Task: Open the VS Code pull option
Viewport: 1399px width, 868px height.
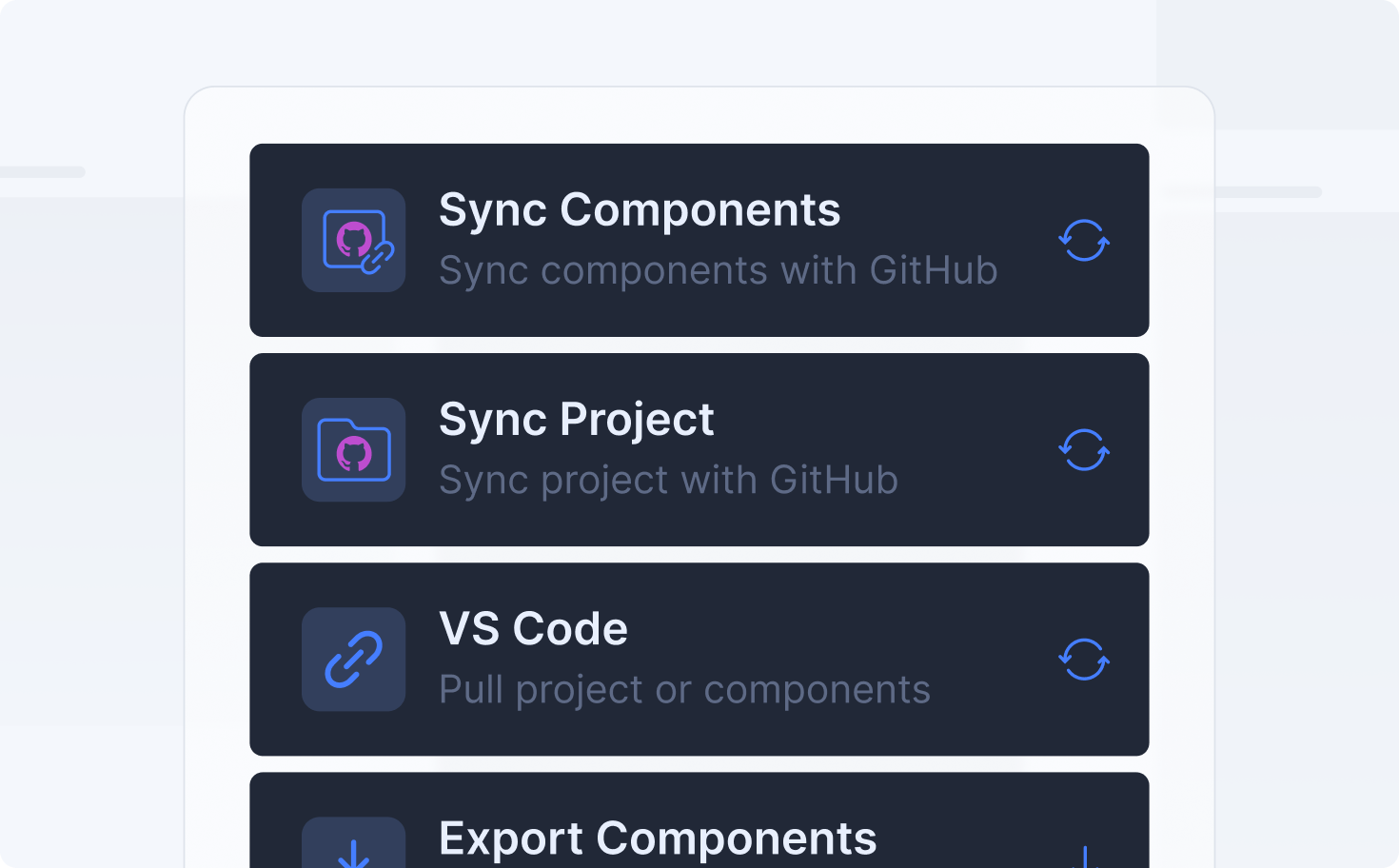Action: pyautogui.click(x=699, y=659)
